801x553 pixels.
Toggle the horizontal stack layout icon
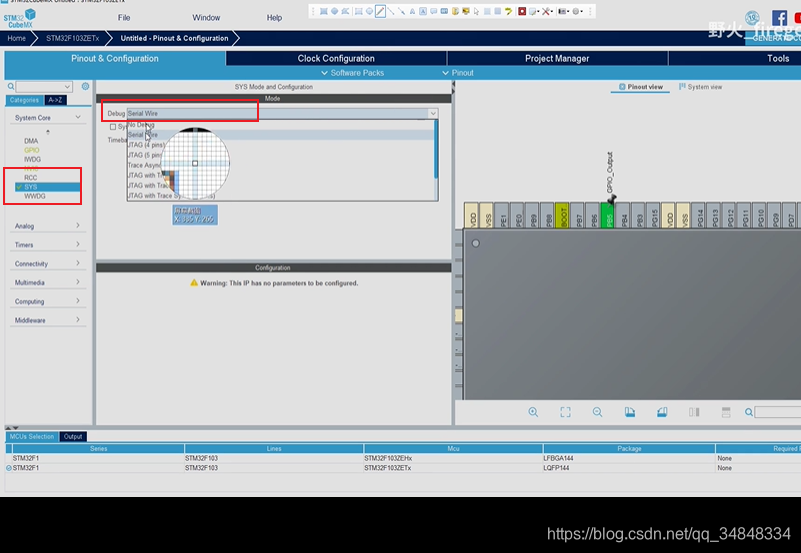pyautogui.click(x=726, y=412)
